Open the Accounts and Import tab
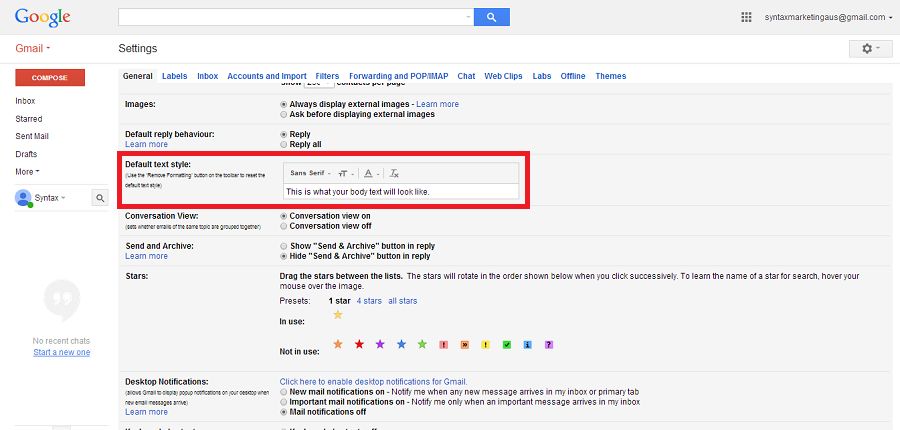This screenshot has height=430, width=900. coord(267,76)
